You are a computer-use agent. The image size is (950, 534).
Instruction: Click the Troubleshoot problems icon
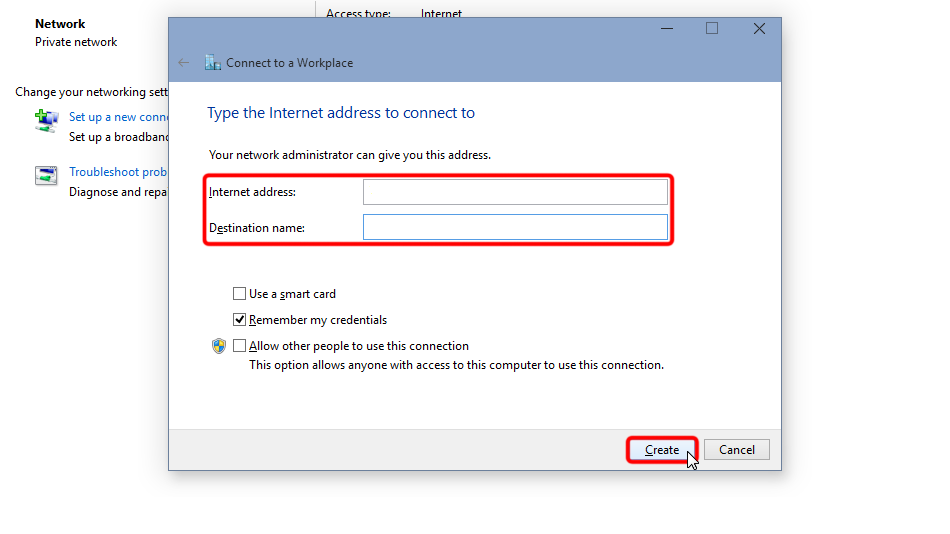coord(47,176)
